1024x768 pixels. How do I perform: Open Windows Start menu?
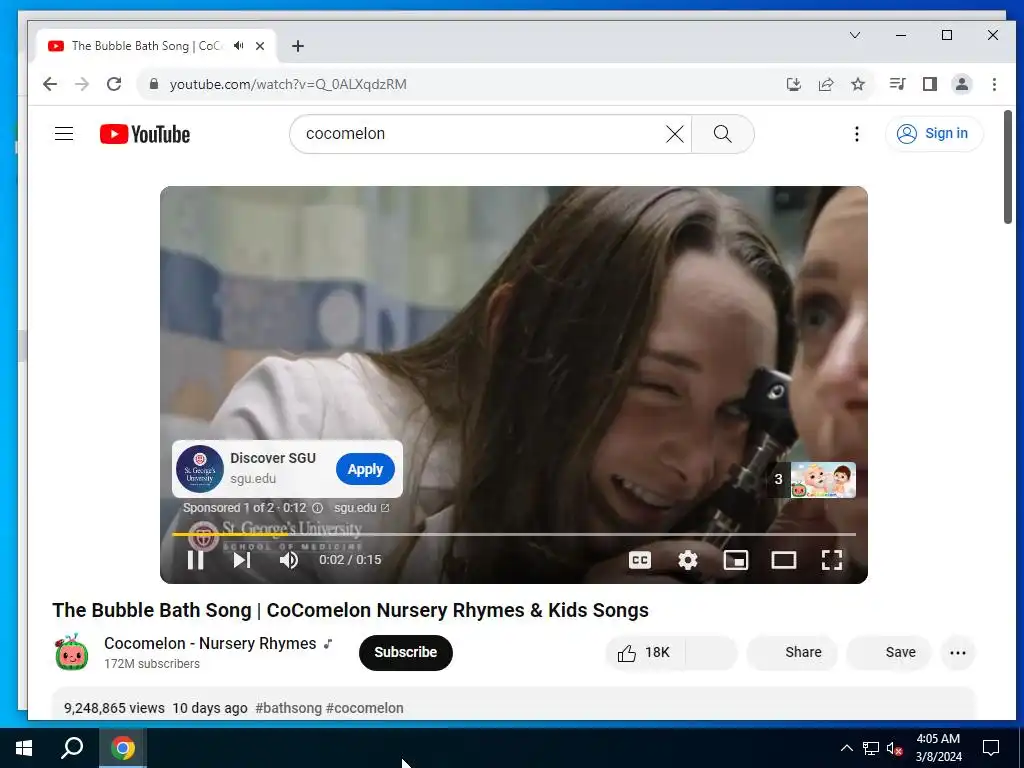point(24,748)
